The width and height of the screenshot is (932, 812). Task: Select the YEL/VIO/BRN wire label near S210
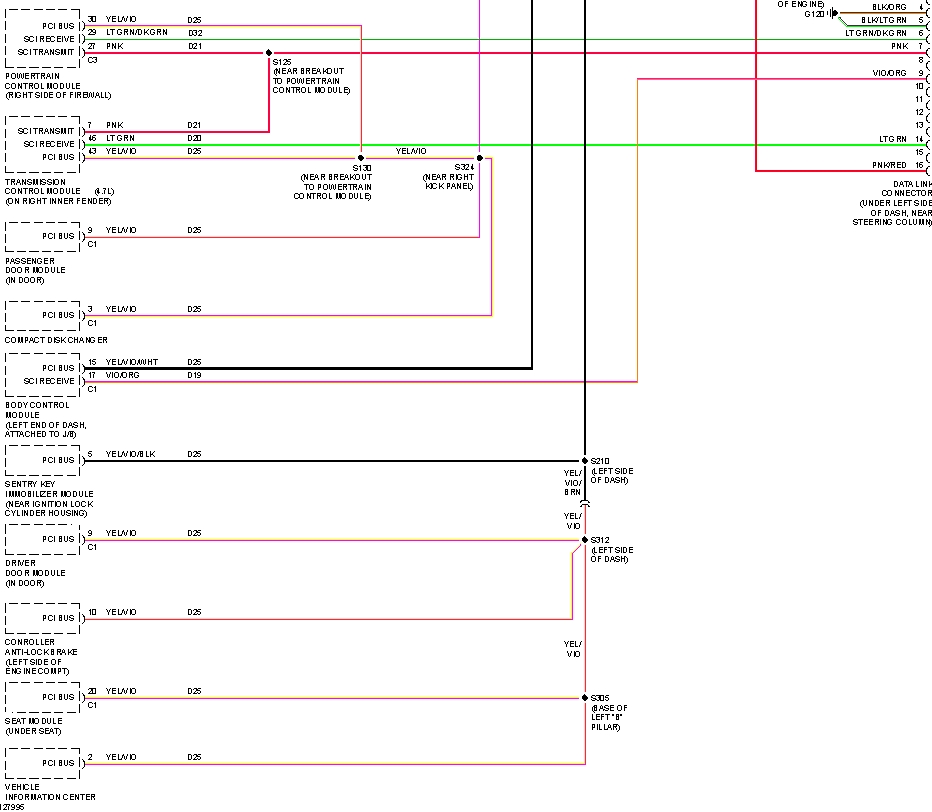coord(572,483)
